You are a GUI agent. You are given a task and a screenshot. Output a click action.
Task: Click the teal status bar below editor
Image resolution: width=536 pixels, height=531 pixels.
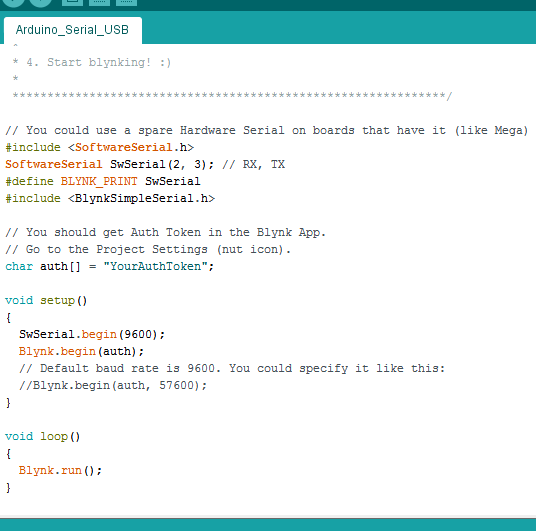[268, 525]
